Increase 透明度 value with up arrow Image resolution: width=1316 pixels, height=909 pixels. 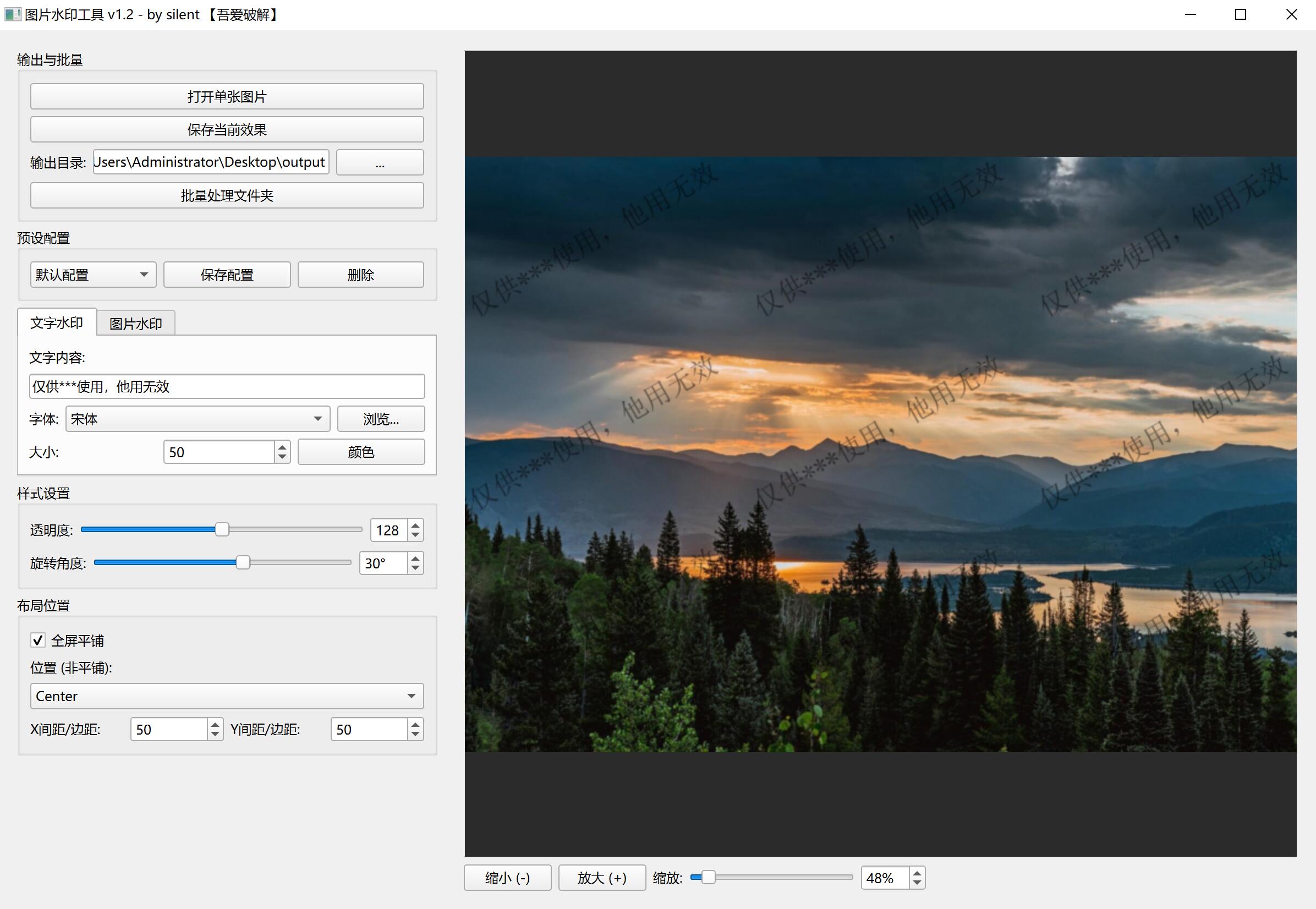click(x=416, y=524)
